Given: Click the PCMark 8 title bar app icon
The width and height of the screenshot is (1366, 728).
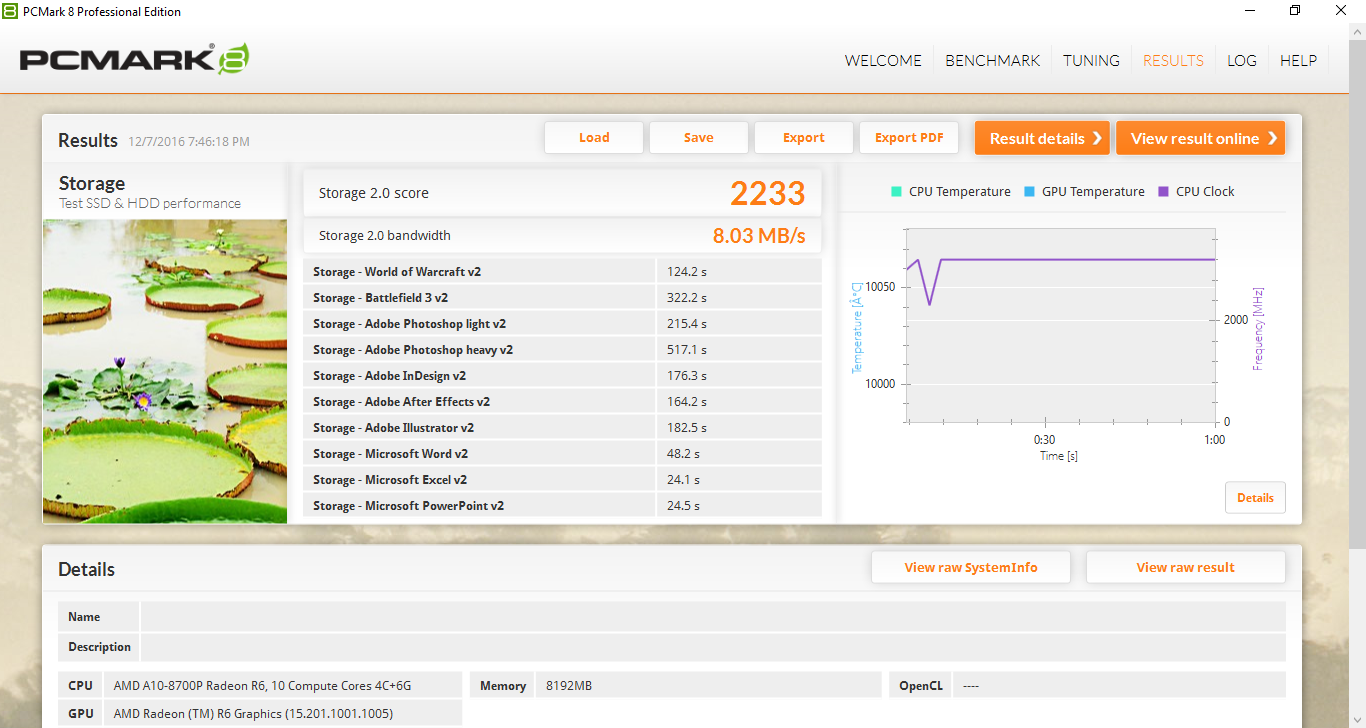Looking at the screenshot, I should 10,11.
